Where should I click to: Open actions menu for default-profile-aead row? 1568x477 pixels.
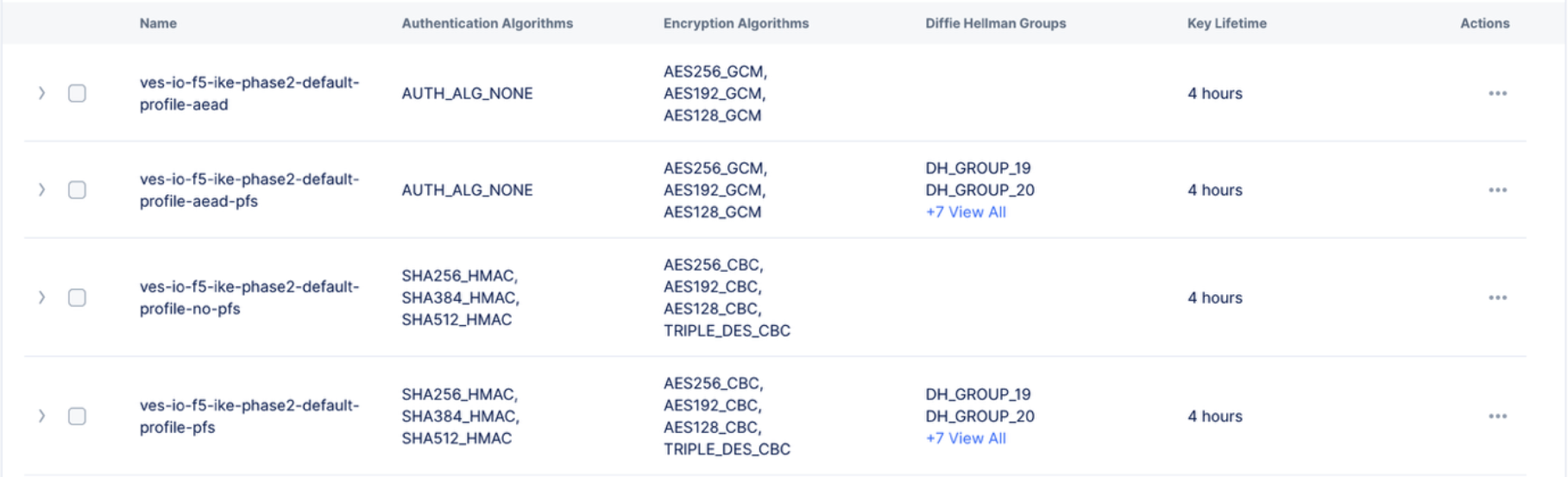click(1497, 93)
